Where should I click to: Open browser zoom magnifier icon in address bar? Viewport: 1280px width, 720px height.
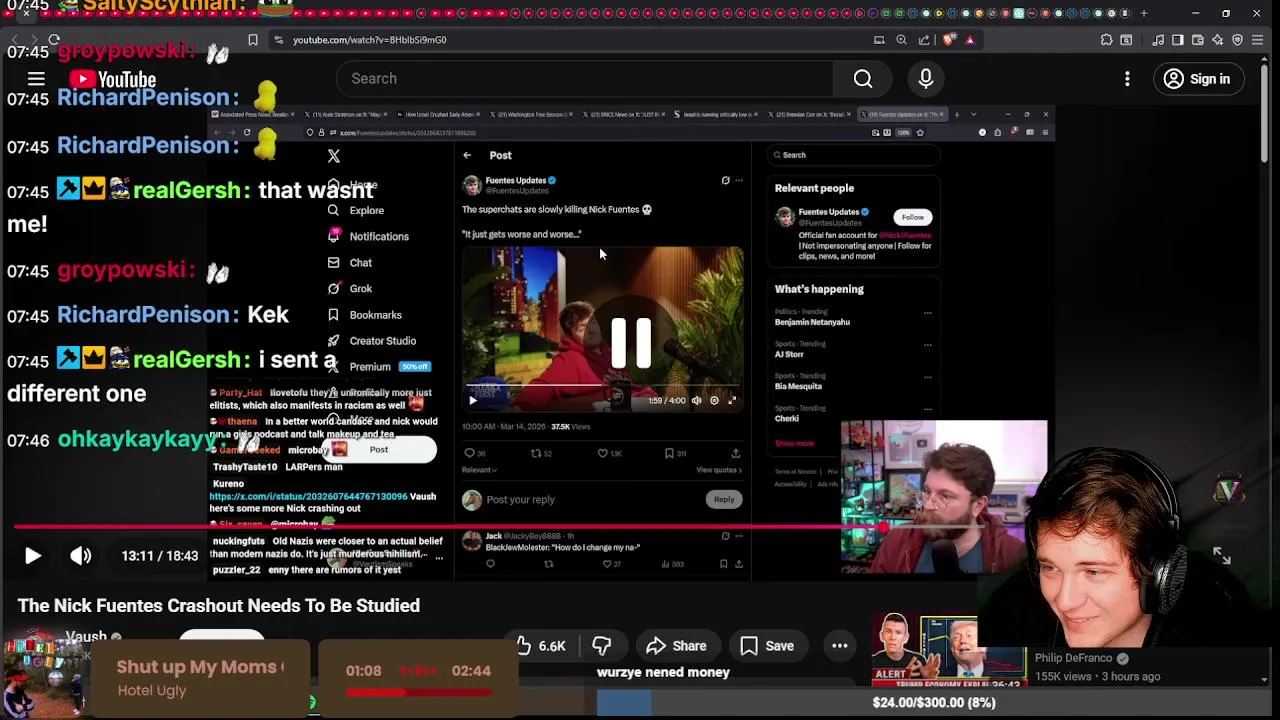point(901,40)
